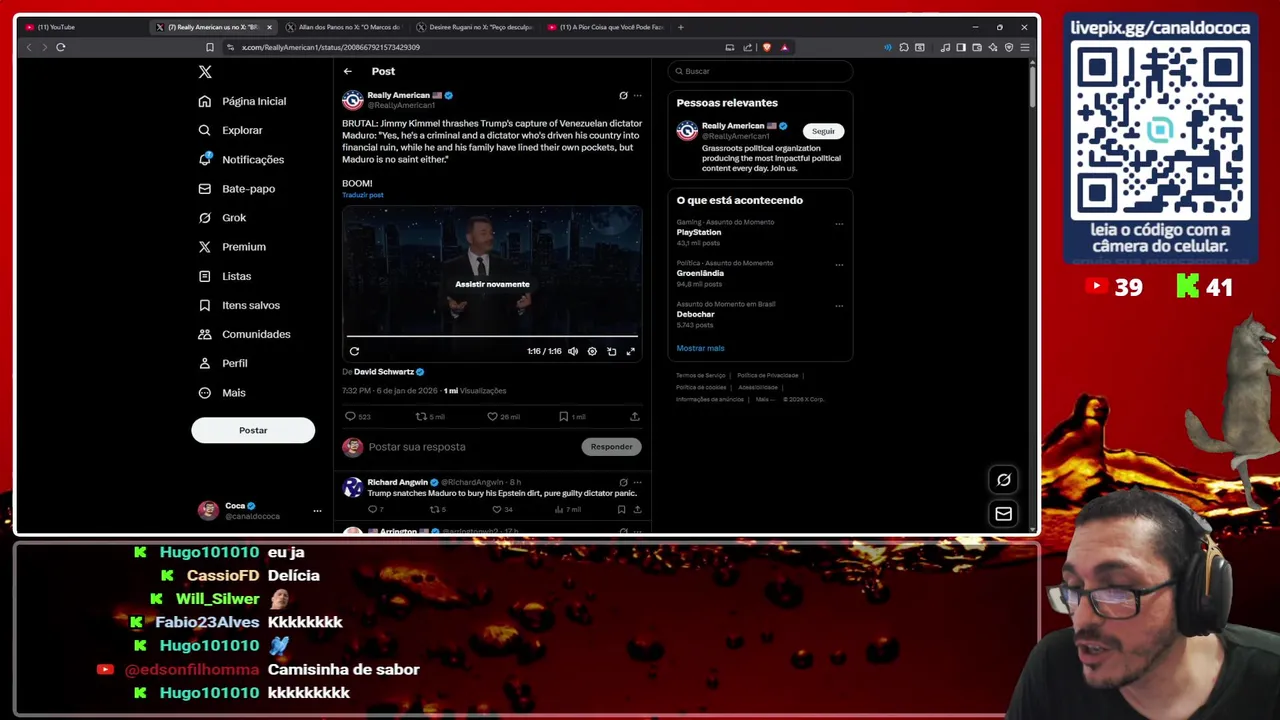1280x720 pixels.
Task: Switch to the YouTube browser tab
Action: [83, 27]
